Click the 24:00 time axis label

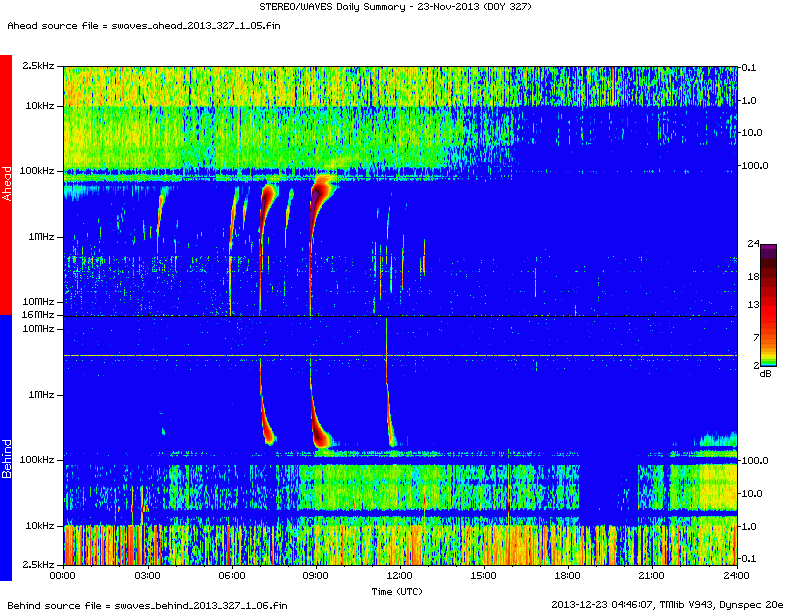point(735,576)
